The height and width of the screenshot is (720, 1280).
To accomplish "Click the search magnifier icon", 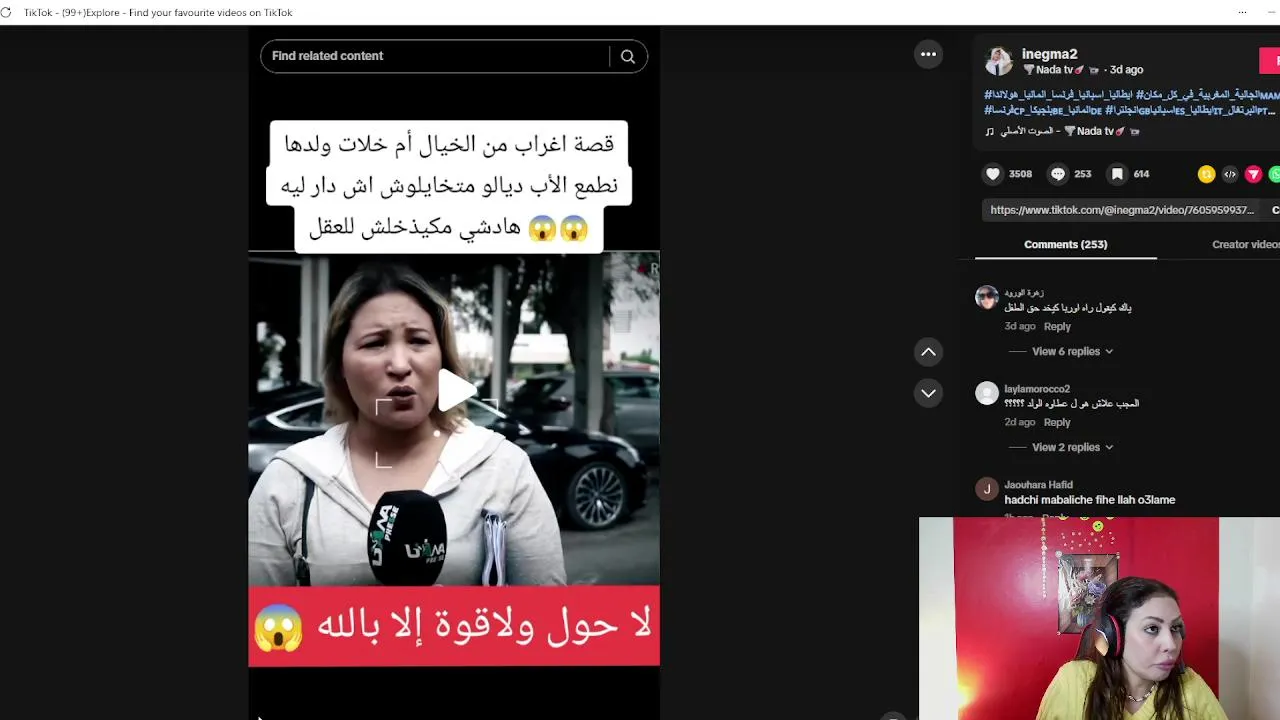I will coord(628,57).
